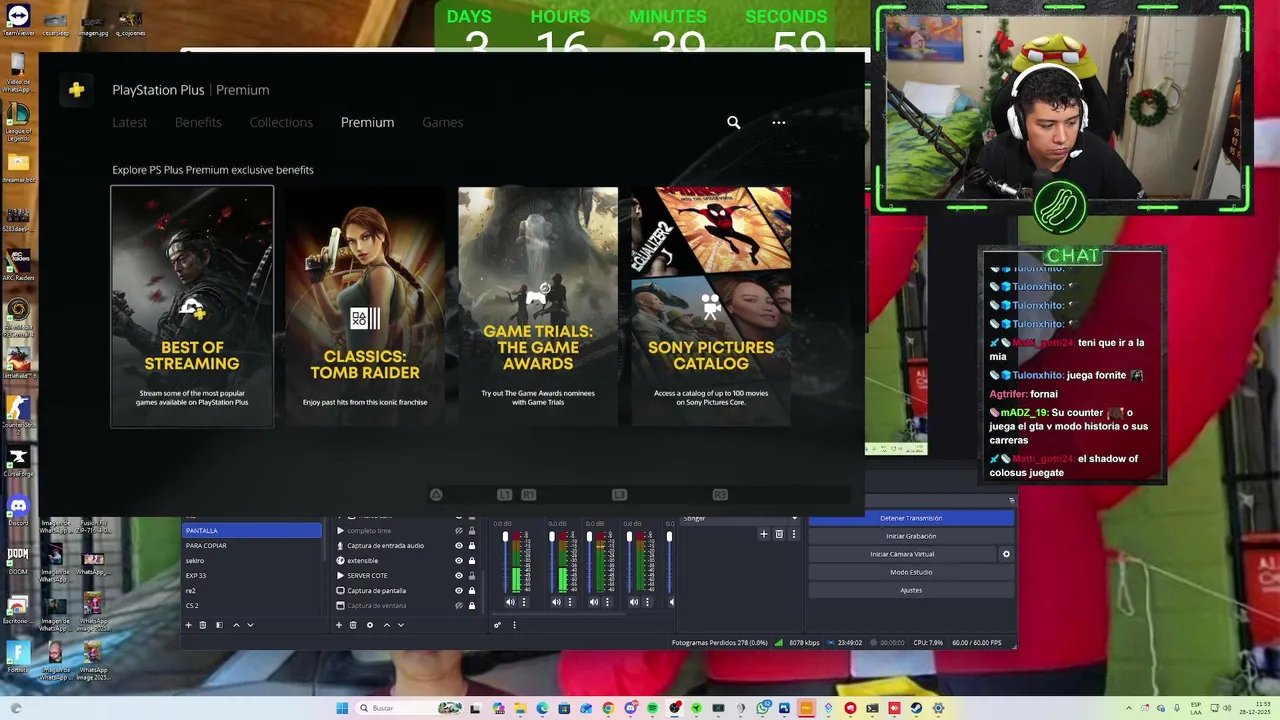Open Discord from the desktop shortcut
The height and width of the screenshot is (720, 1280).
click(x=17, y=507)
